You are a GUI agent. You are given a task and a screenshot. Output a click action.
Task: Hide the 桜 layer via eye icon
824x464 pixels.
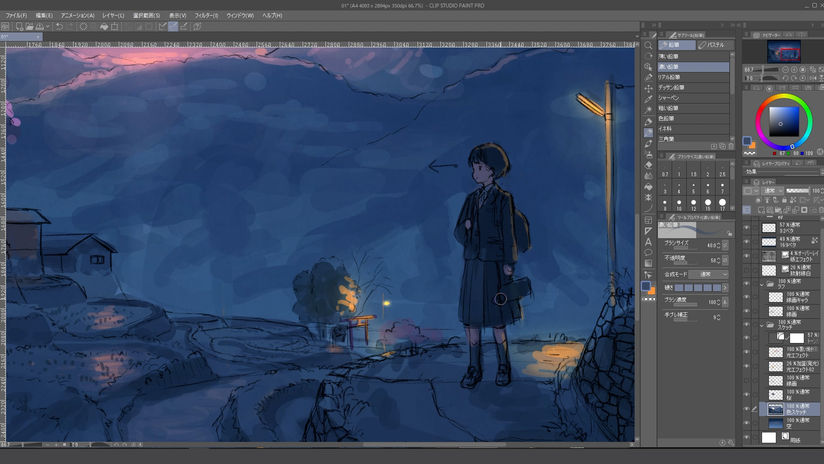[x=747, y=395]
